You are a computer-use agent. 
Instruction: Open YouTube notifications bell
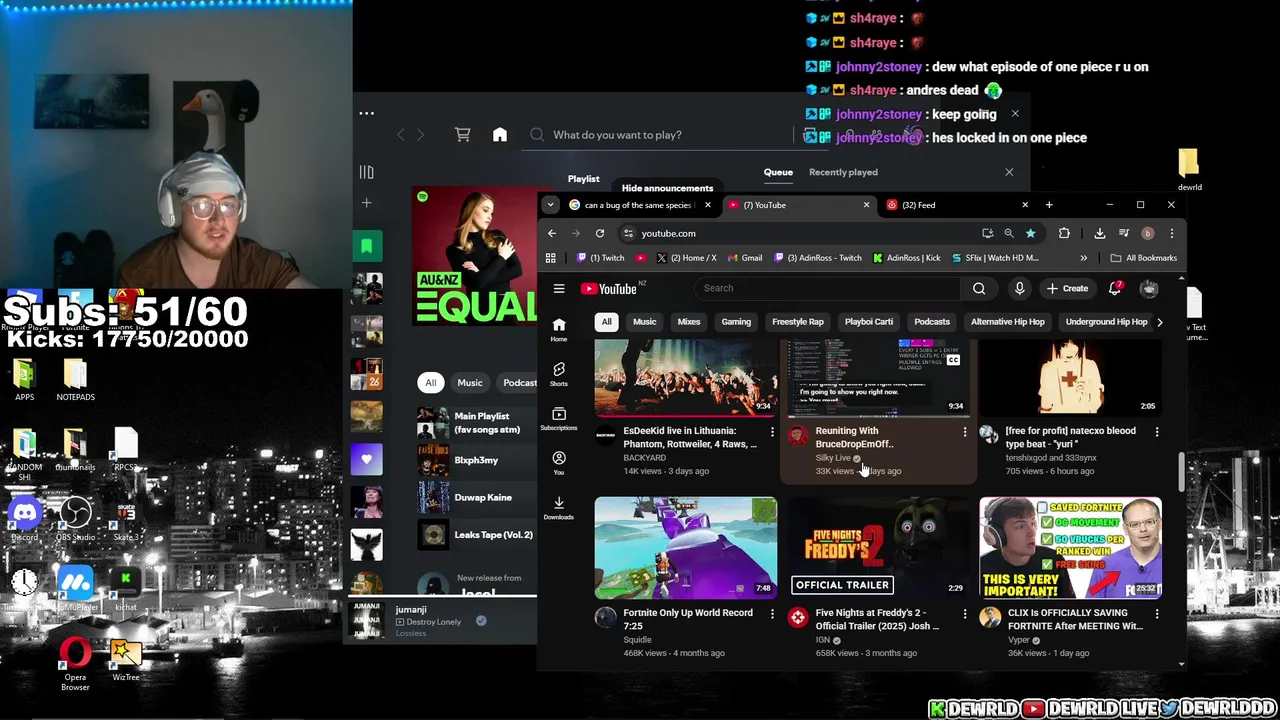pos(1115,289)
